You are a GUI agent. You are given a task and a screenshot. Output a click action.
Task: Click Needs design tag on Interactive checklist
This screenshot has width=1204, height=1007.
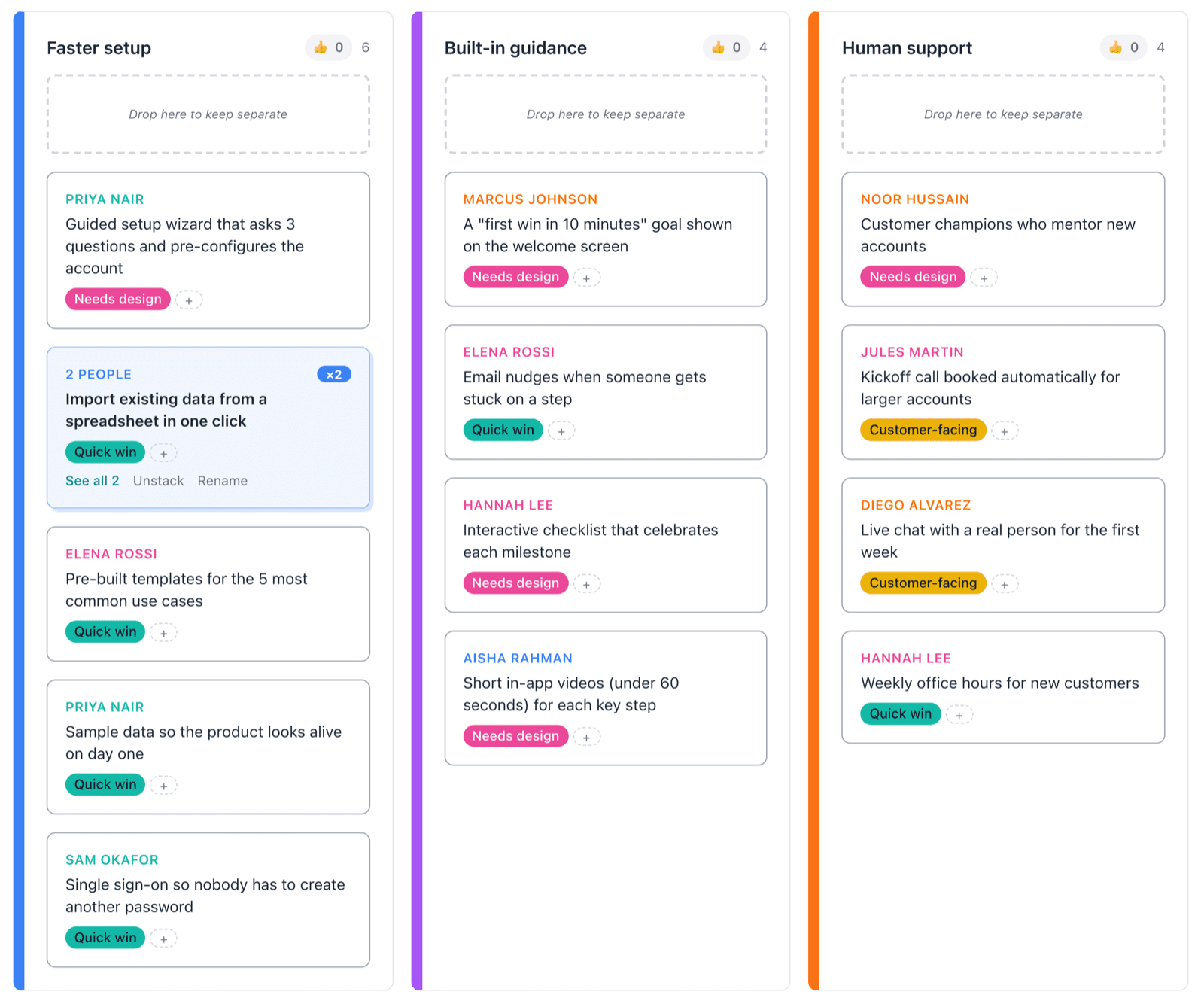click(515, 583)
